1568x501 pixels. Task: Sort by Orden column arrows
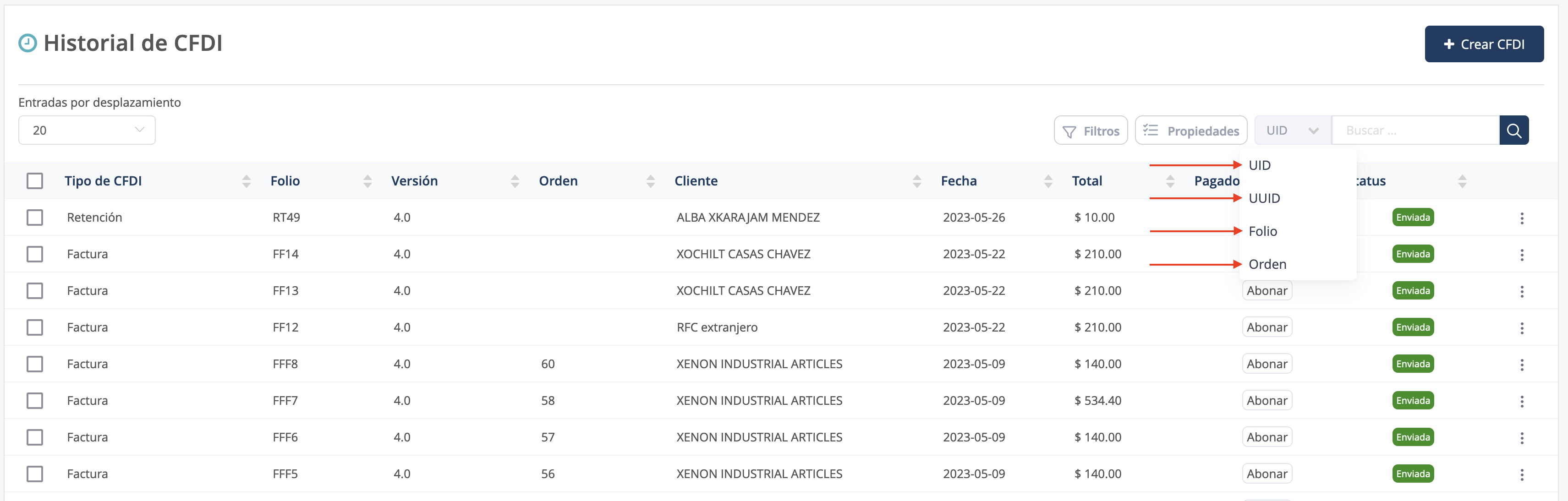click(x=651, y=180)
